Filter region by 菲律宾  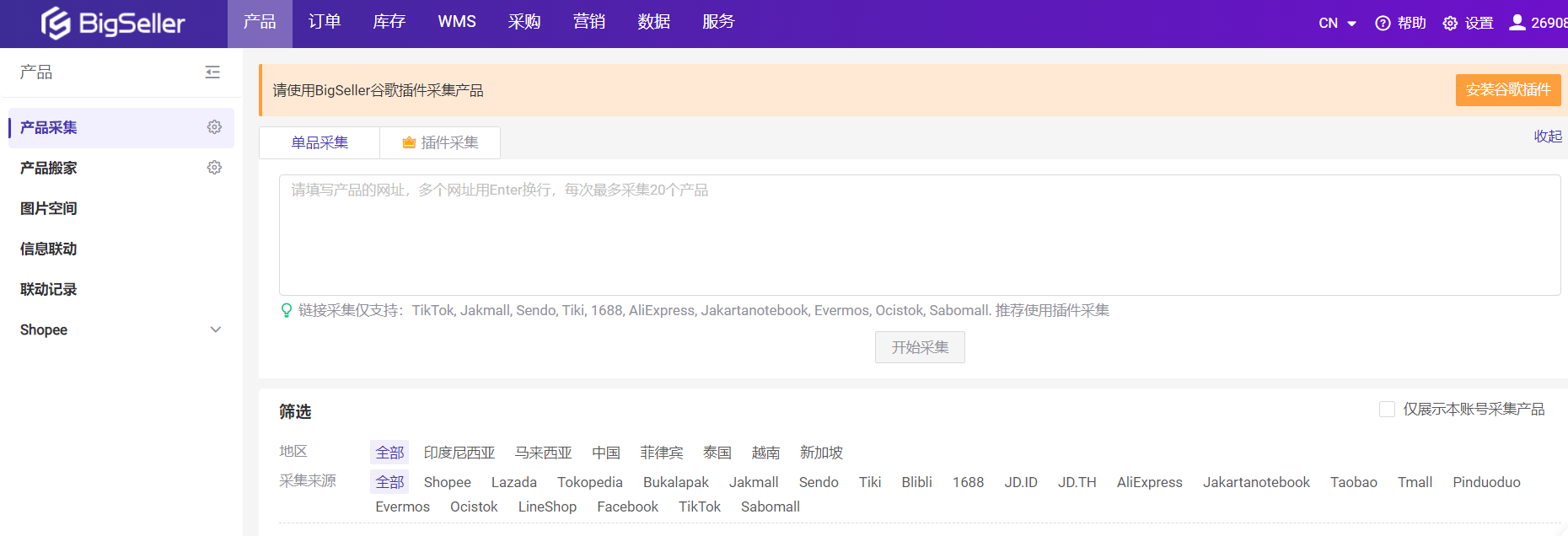coord(662,453)
